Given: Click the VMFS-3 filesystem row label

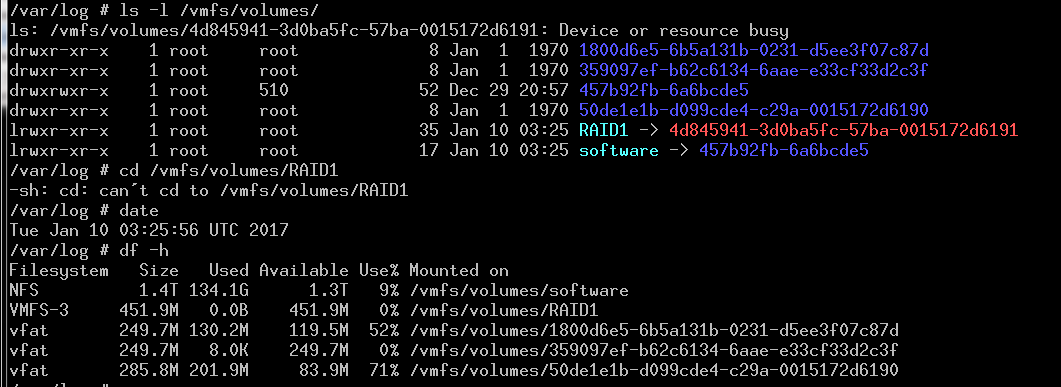Looking at the screenshot, I should pyautogui.click(x=39, y=311).
